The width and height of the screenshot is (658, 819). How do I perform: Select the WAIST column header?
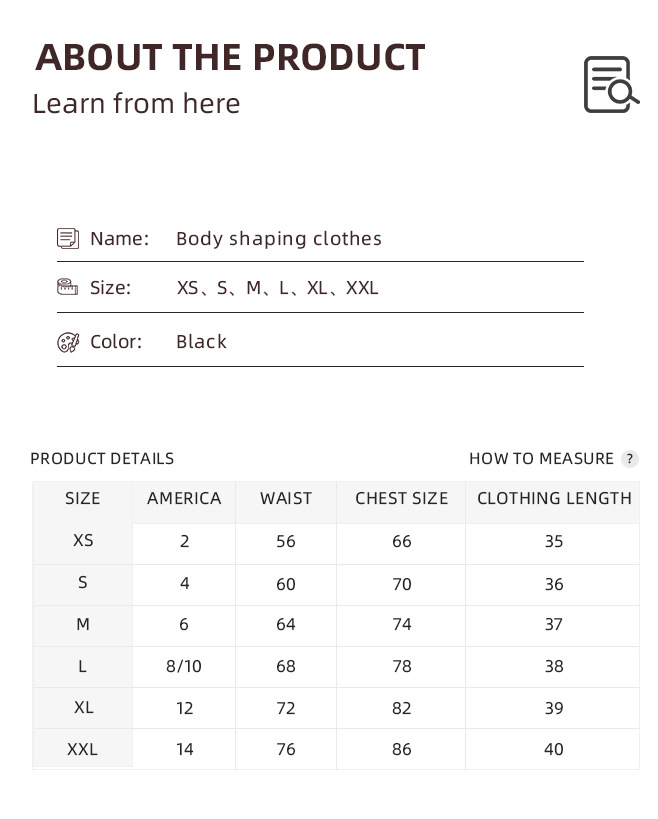pos(286,498)
